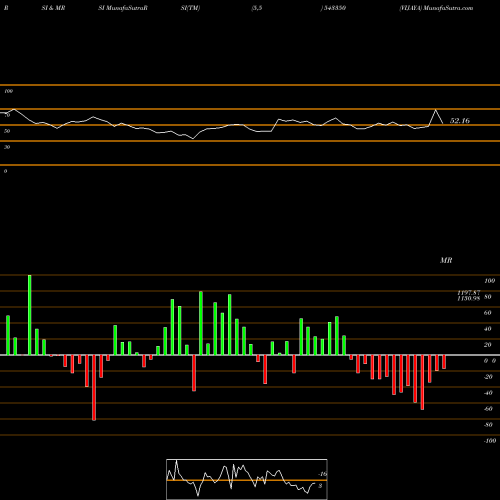500x500 pixels.
Task: Click the 1197.87 value label
Action: point(469,292)
